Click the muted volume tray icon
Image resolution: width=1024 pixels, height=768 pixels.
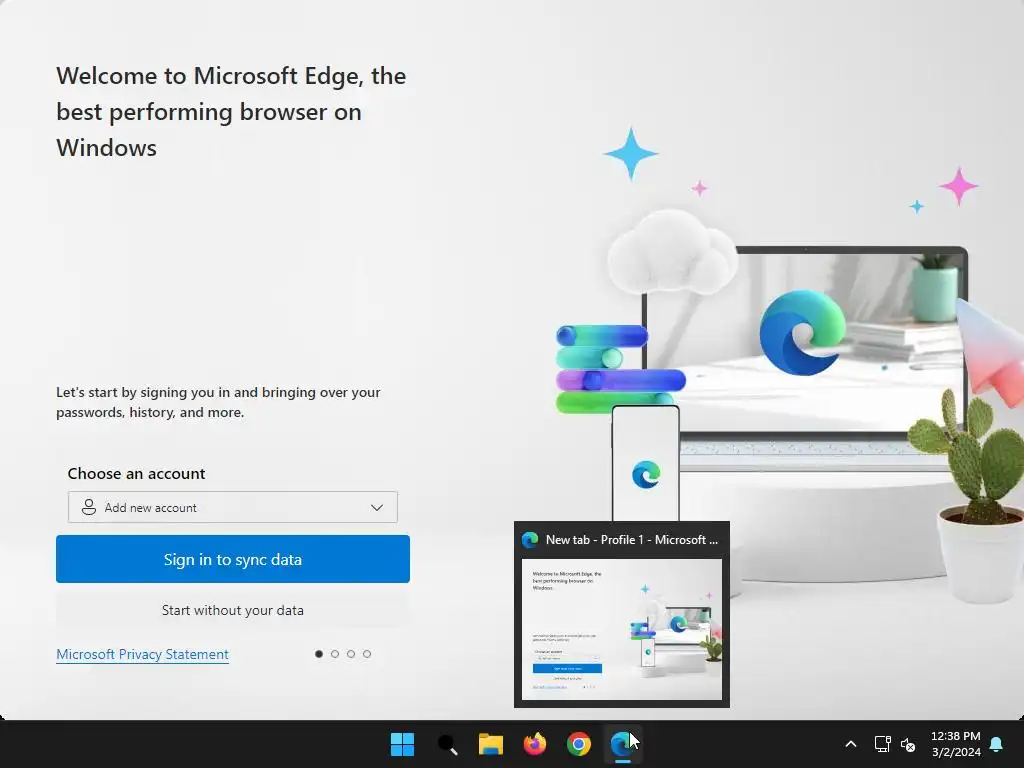tap(908, 744)
